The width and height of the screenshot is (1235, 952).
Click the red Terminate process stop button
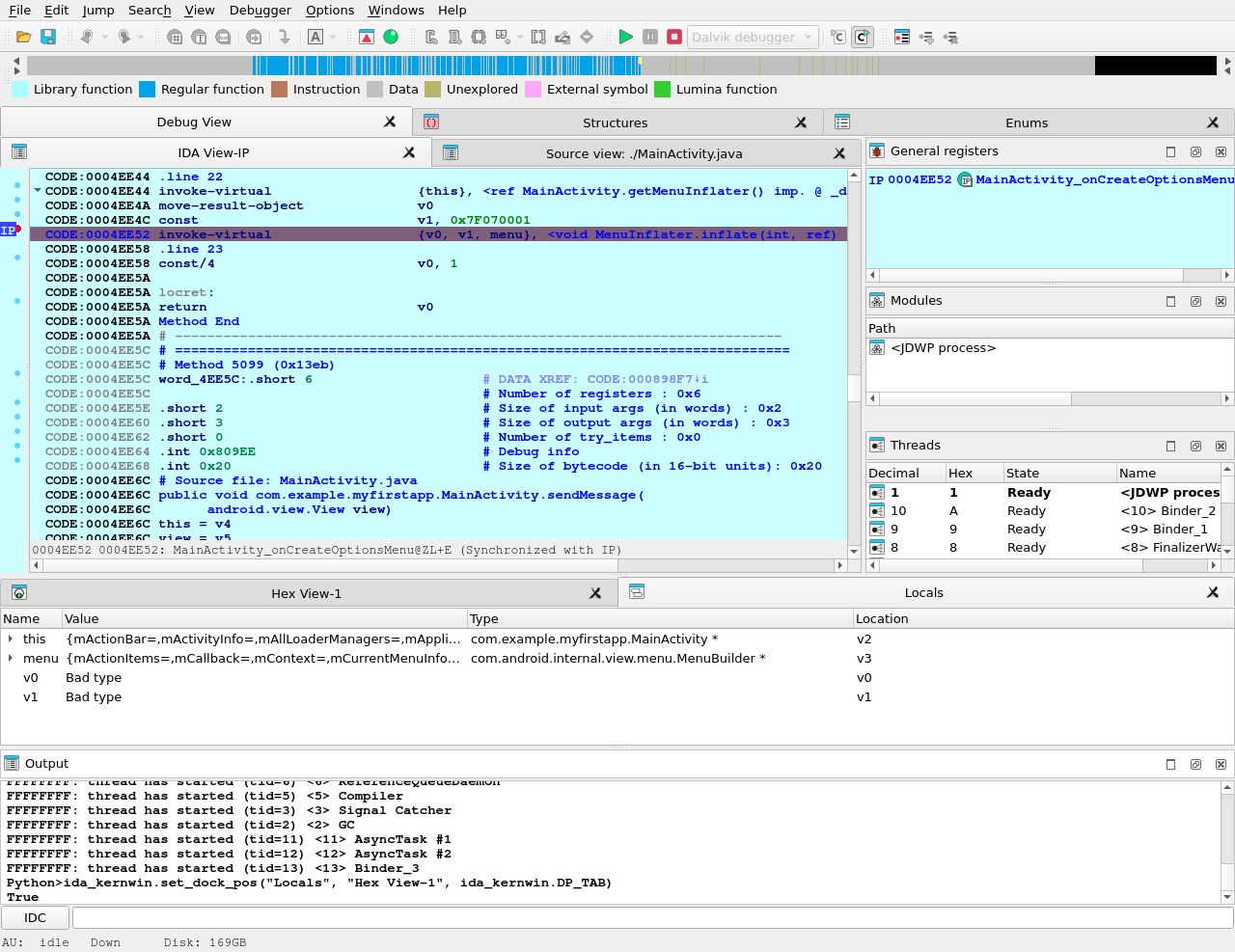[674, 37]
